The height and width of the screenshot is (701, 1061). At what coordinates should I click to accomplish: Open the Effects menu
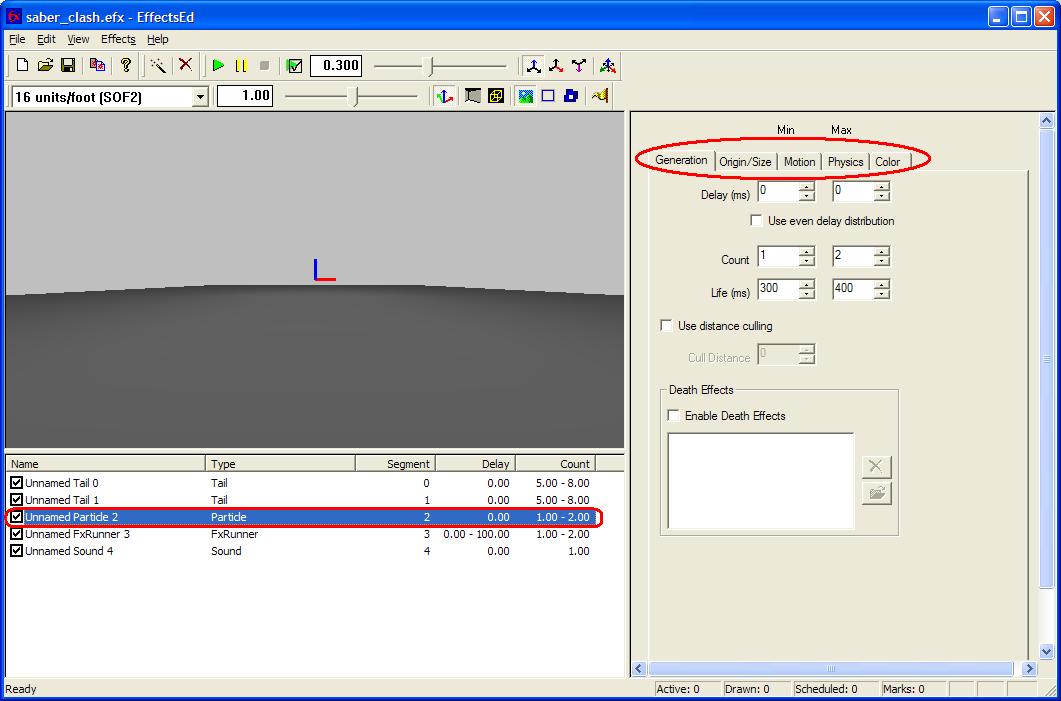118,39
